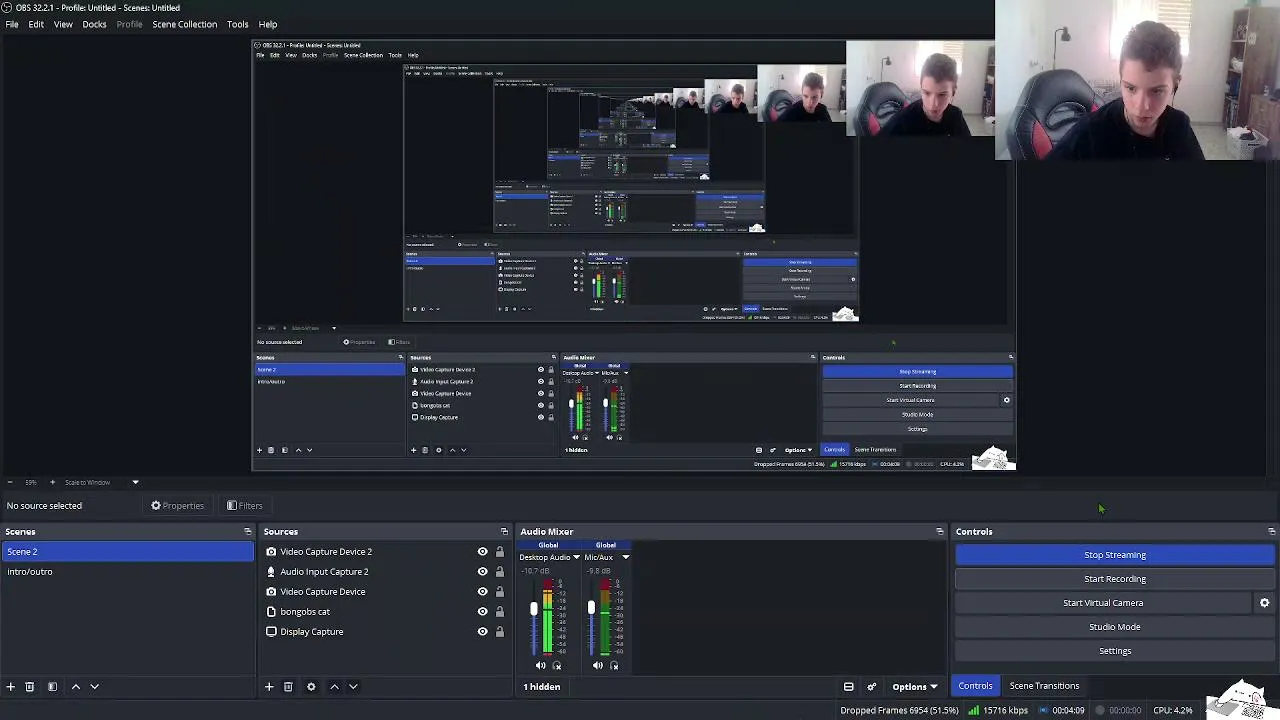Open the Tools menu
Image resolution: width=1280 pixels, height=720 pixels.
click(x=238, y=24)
